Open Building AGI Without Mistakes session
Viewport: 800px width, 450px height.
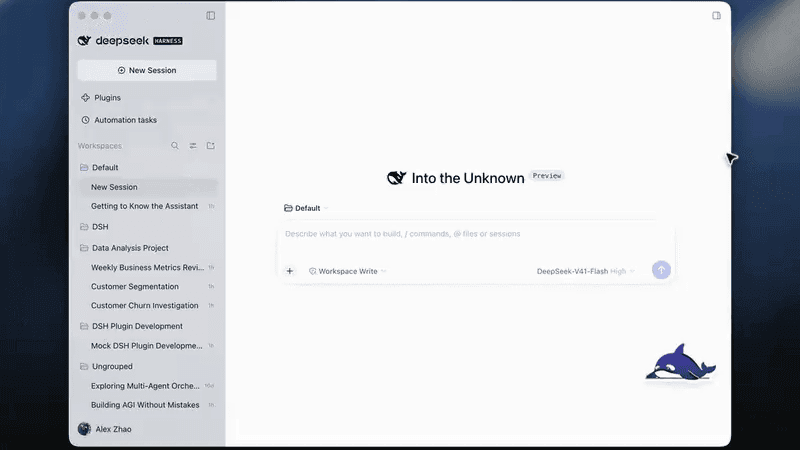pyautogui.click(x=148, y=405)
